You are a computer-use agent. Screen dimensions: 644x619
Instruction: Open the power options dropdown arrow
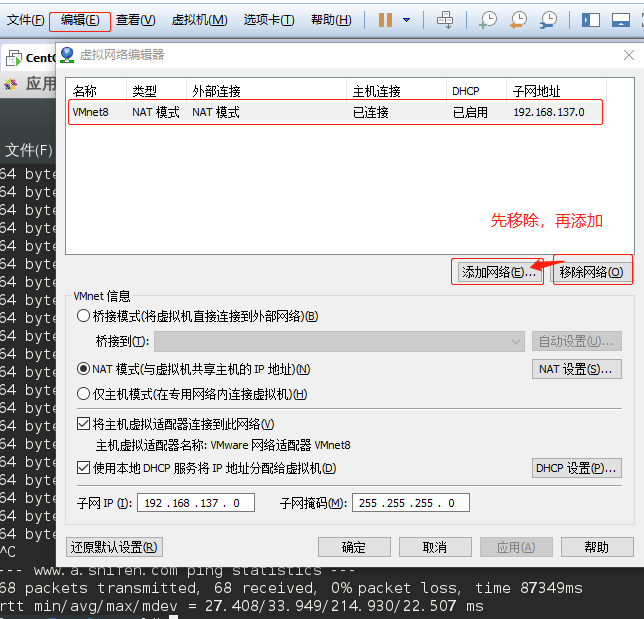(406, 20)
